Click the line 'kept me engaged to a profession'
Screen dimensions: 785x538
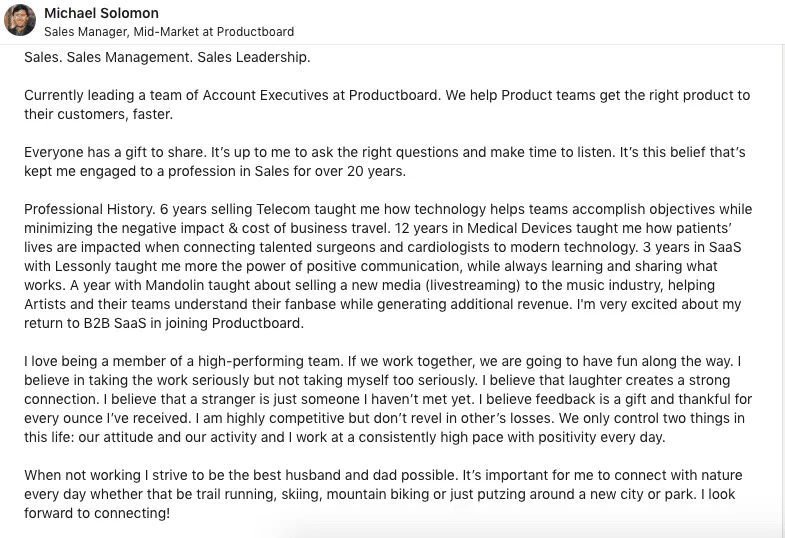click(215, 171)
